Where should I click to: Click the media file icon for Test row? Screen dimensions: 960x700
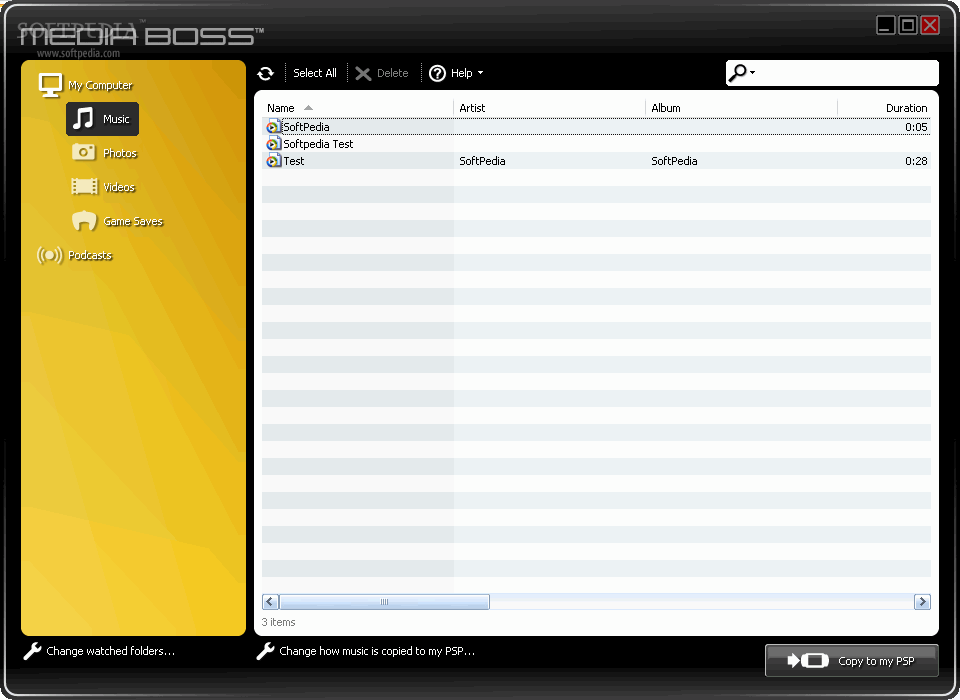click(273, 161)
